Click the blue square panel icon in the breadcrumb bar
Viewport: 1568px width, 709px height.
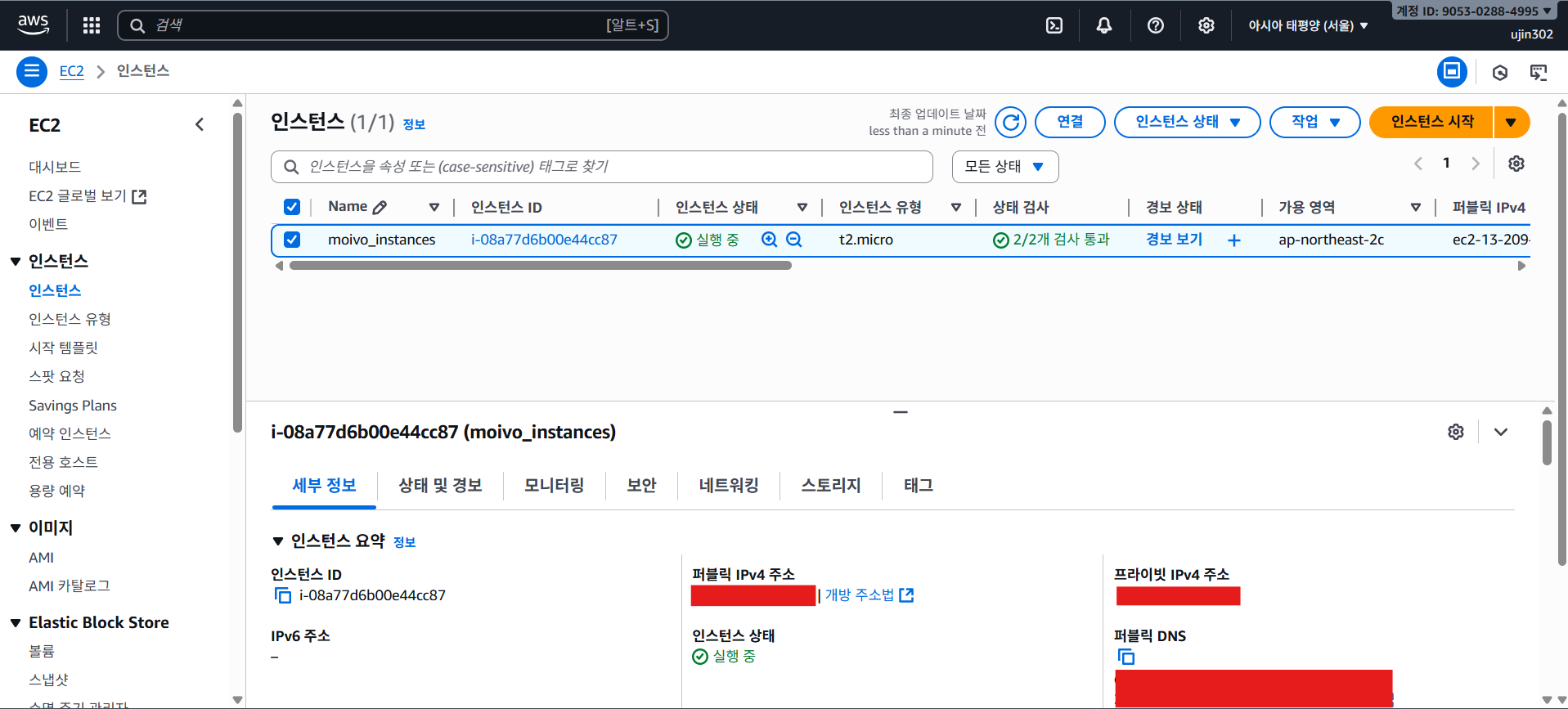click(x=1452, y=72)
